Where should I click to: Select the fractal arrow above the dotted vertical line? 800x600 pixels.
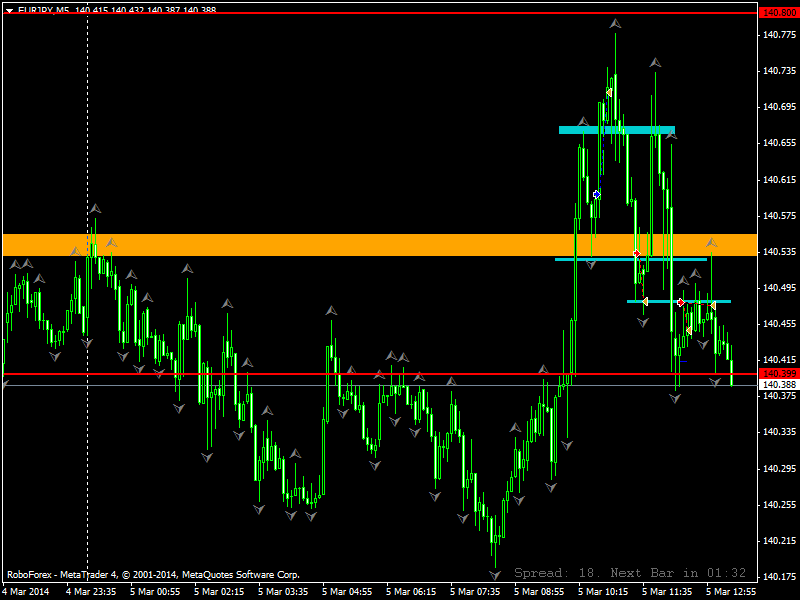[95, 208]
